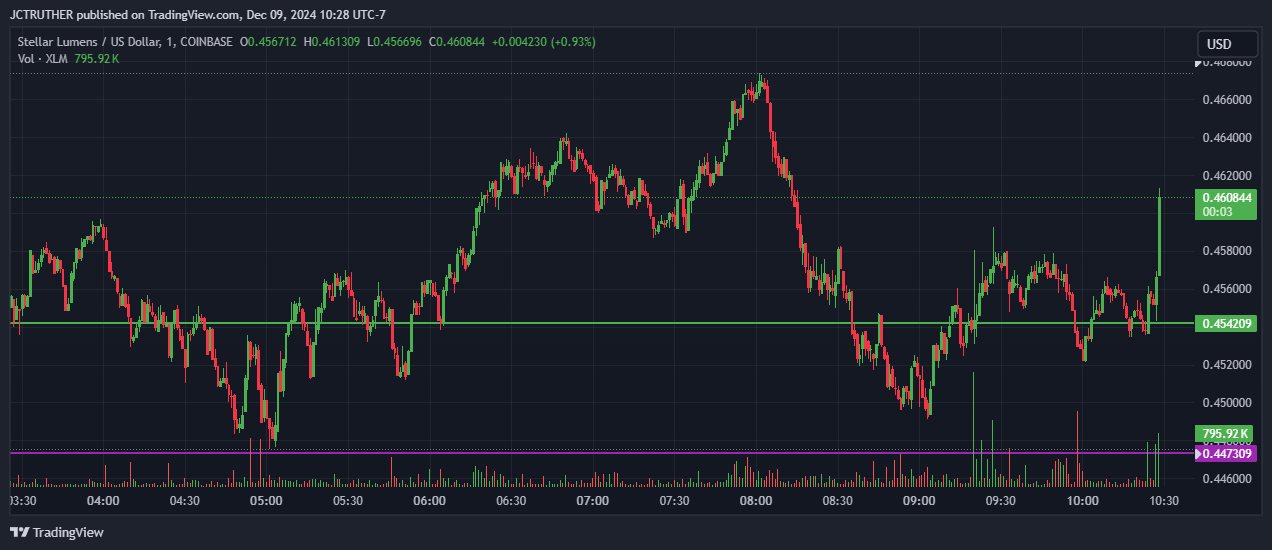
Task: Click the 0.466000 price axis label
Action: (1226, 100)
